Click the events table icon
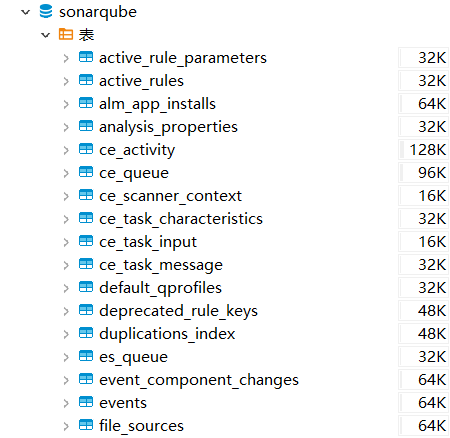Image resolution: width=450 pixels, height=438 pixels. (x=86, y=402)
